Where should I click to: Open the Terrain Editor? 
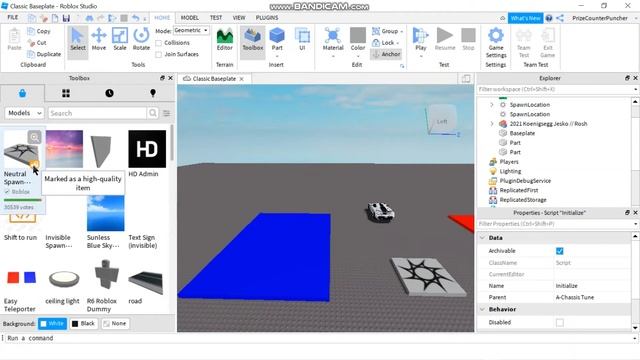tap(224, 40)
